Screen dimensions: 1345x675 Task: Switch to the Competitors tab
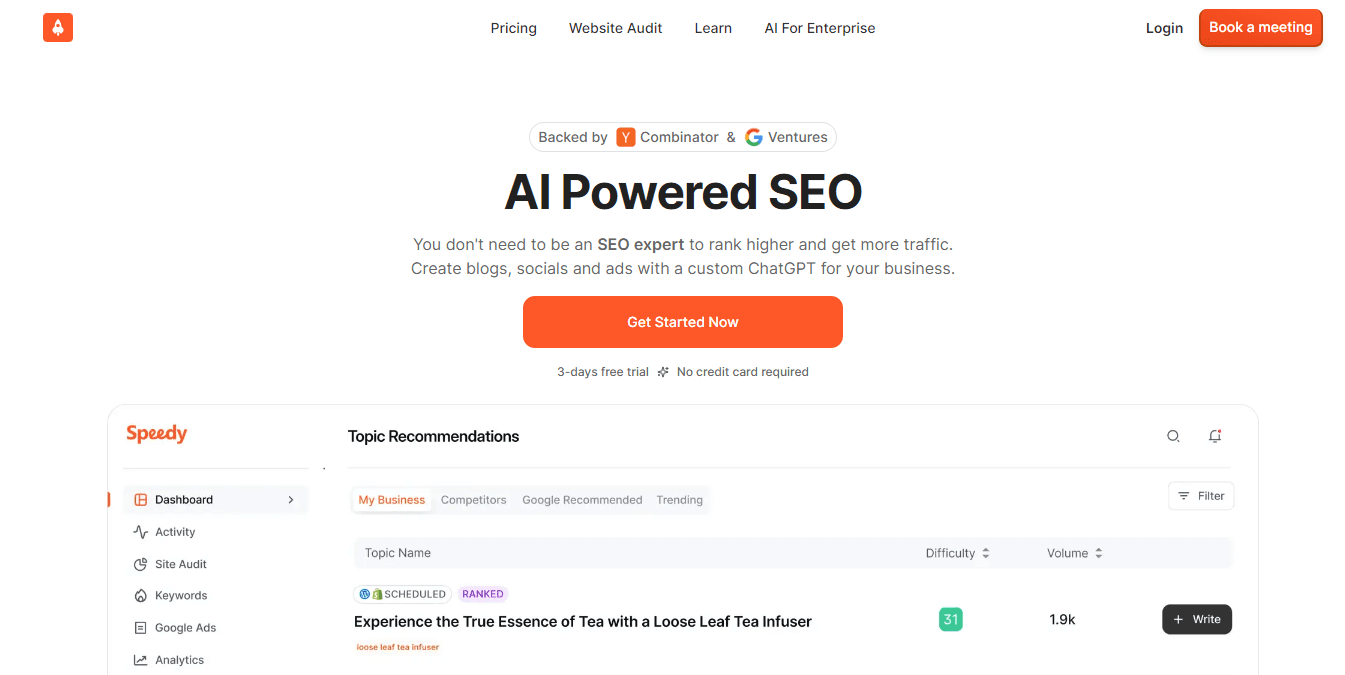[x=473, y=500]
